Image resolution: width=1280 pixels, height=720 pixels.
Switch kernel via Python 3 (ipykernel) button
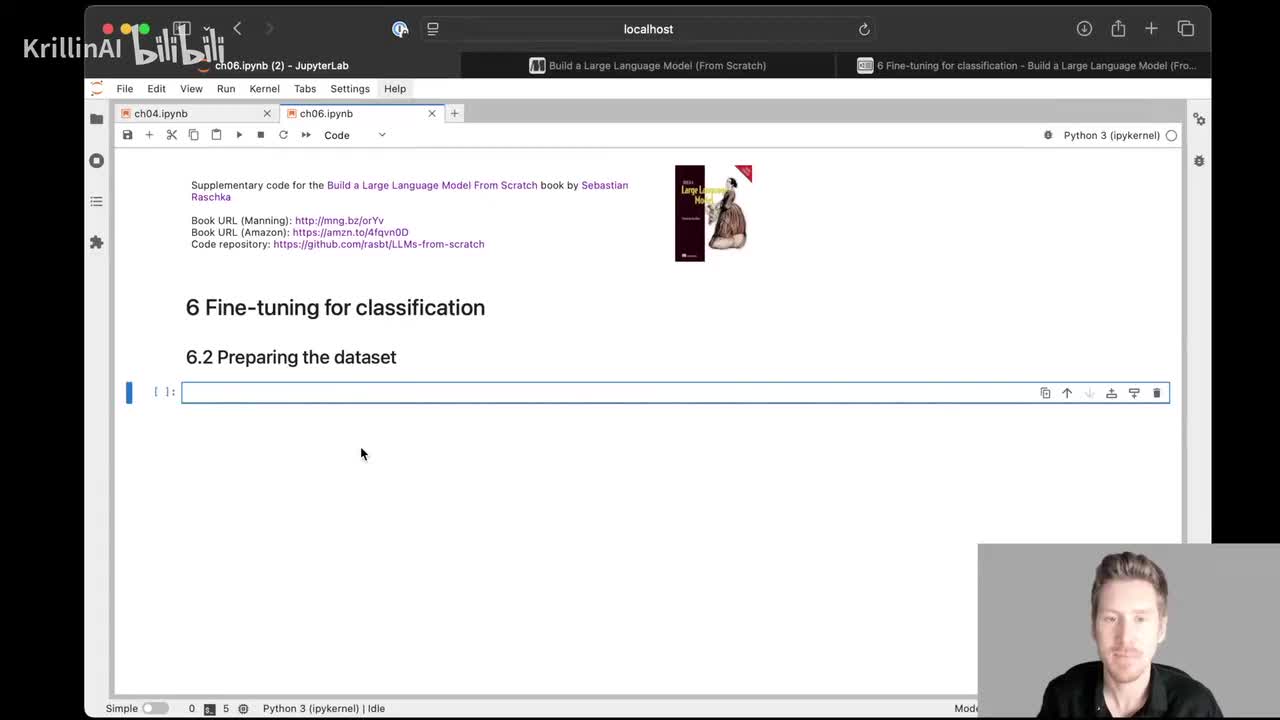pos(1112,135)
